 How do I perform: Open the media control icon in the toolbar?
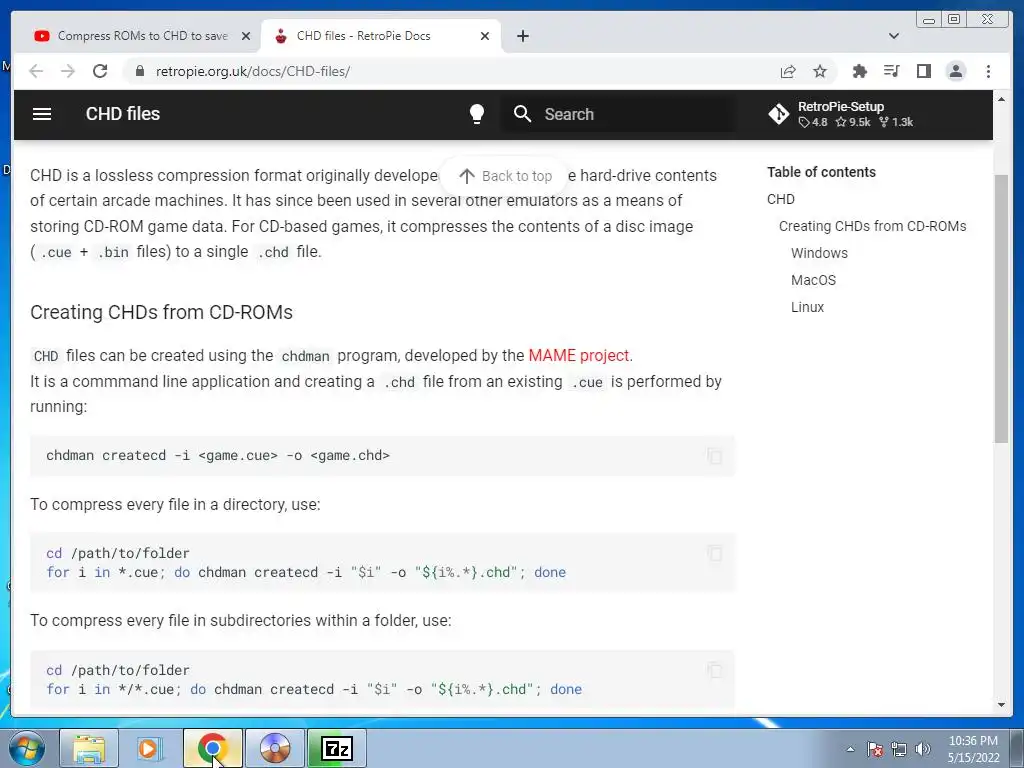coord(891,71)
